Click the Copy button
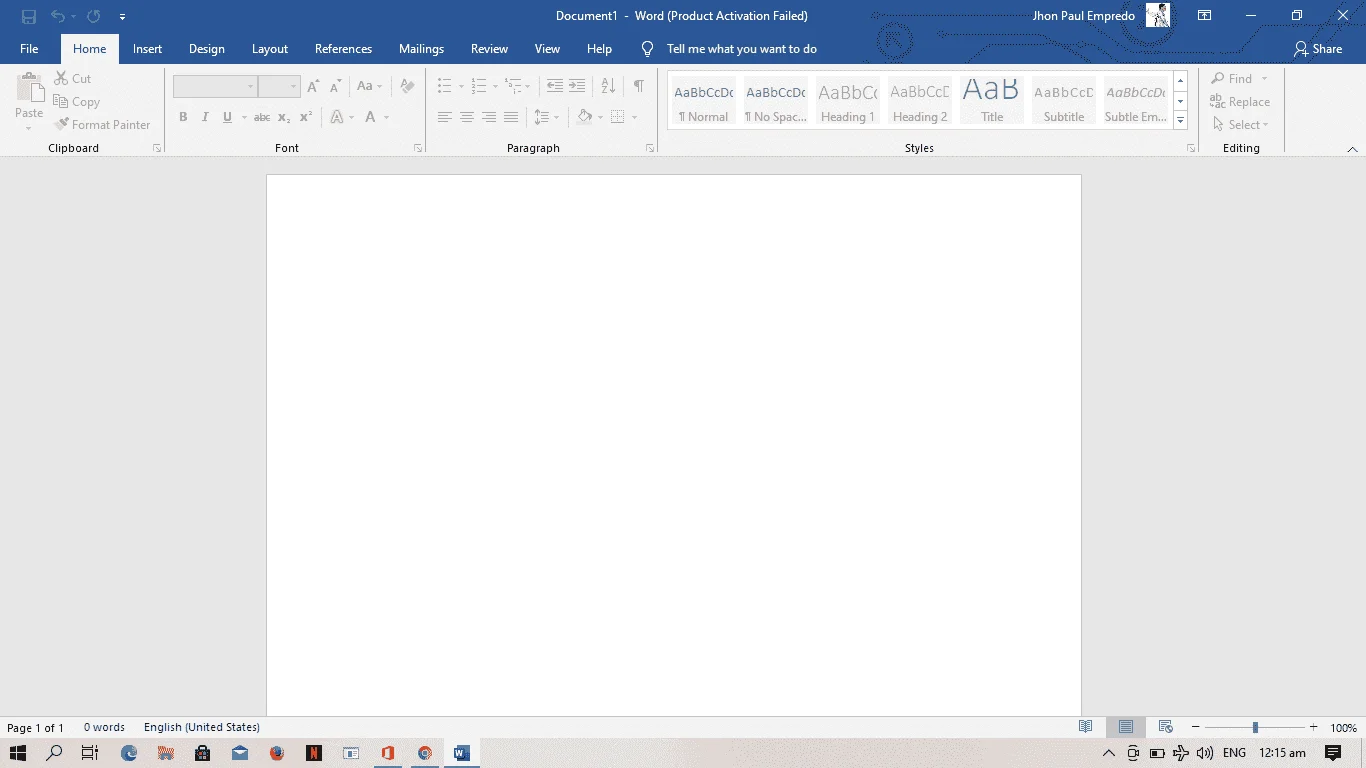 (77, 102)
